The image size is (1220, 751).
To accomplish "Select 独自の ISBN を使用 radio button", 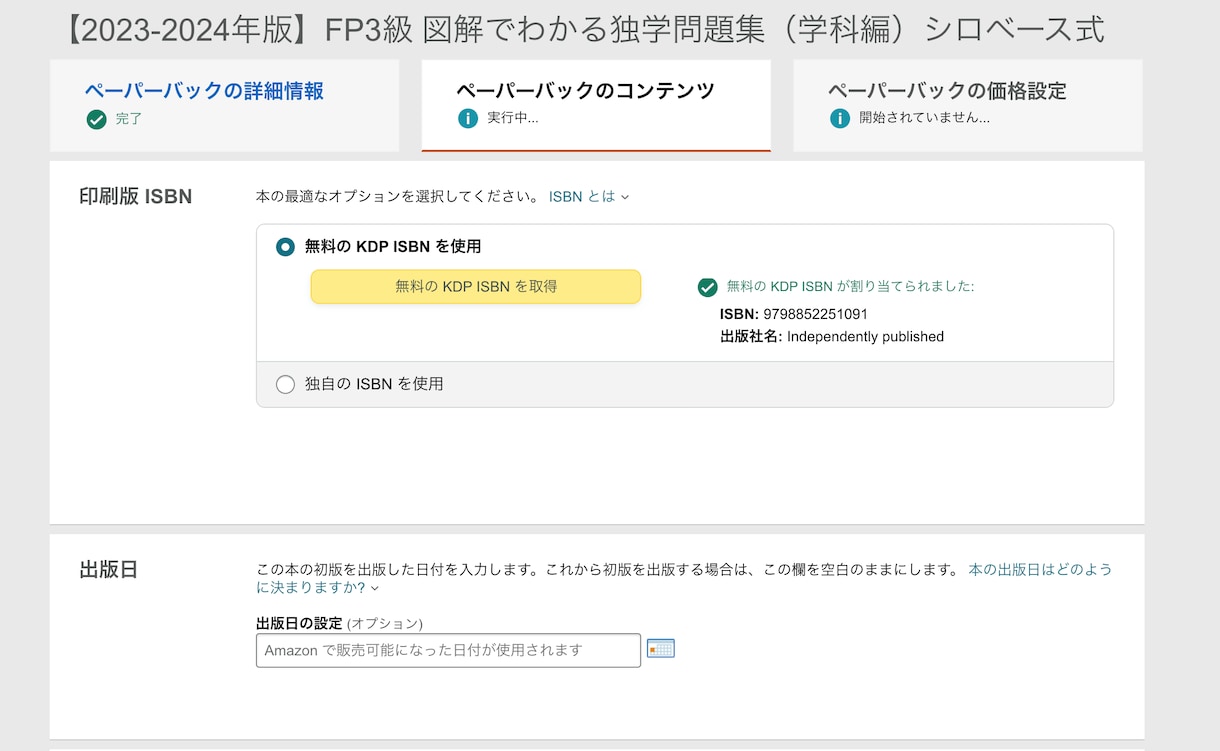I will point(286,384).
